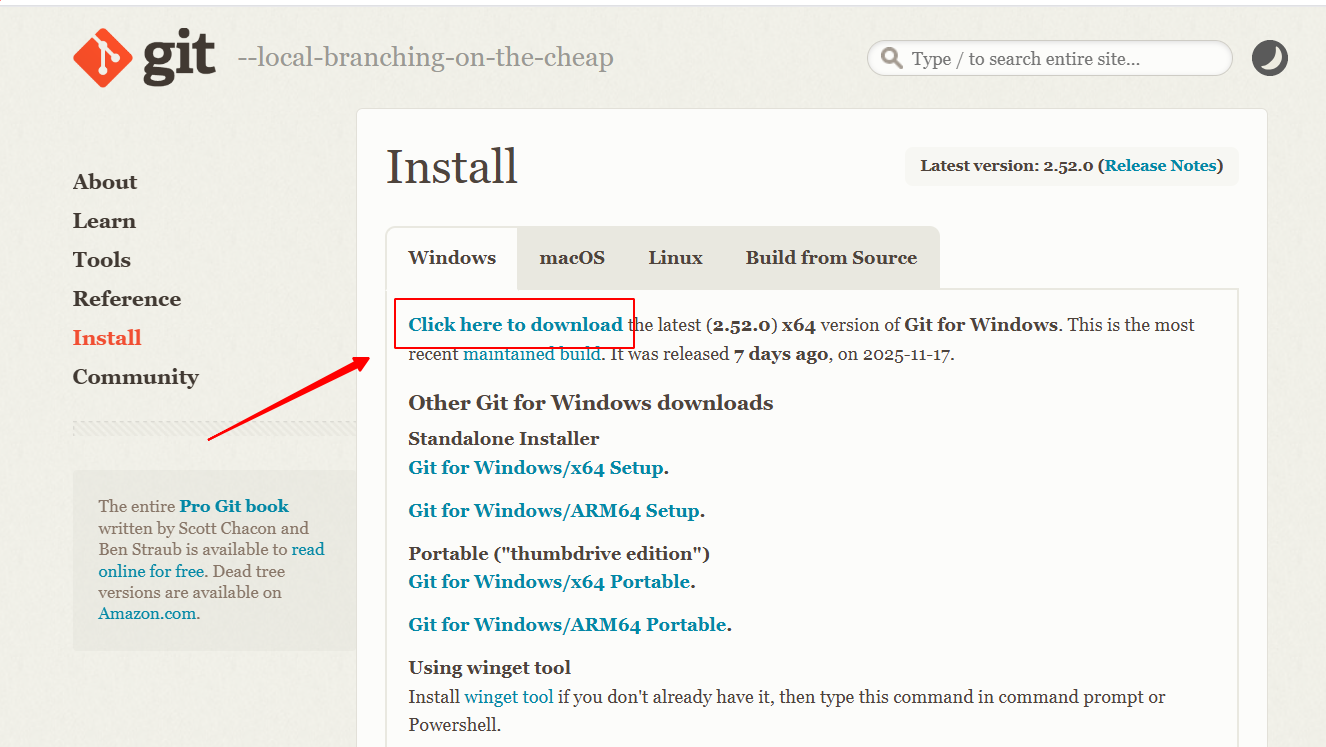Screen dimensions: 1326x747
Task: Download Git for Windows/x64 Portable
Action: point(549,582)
